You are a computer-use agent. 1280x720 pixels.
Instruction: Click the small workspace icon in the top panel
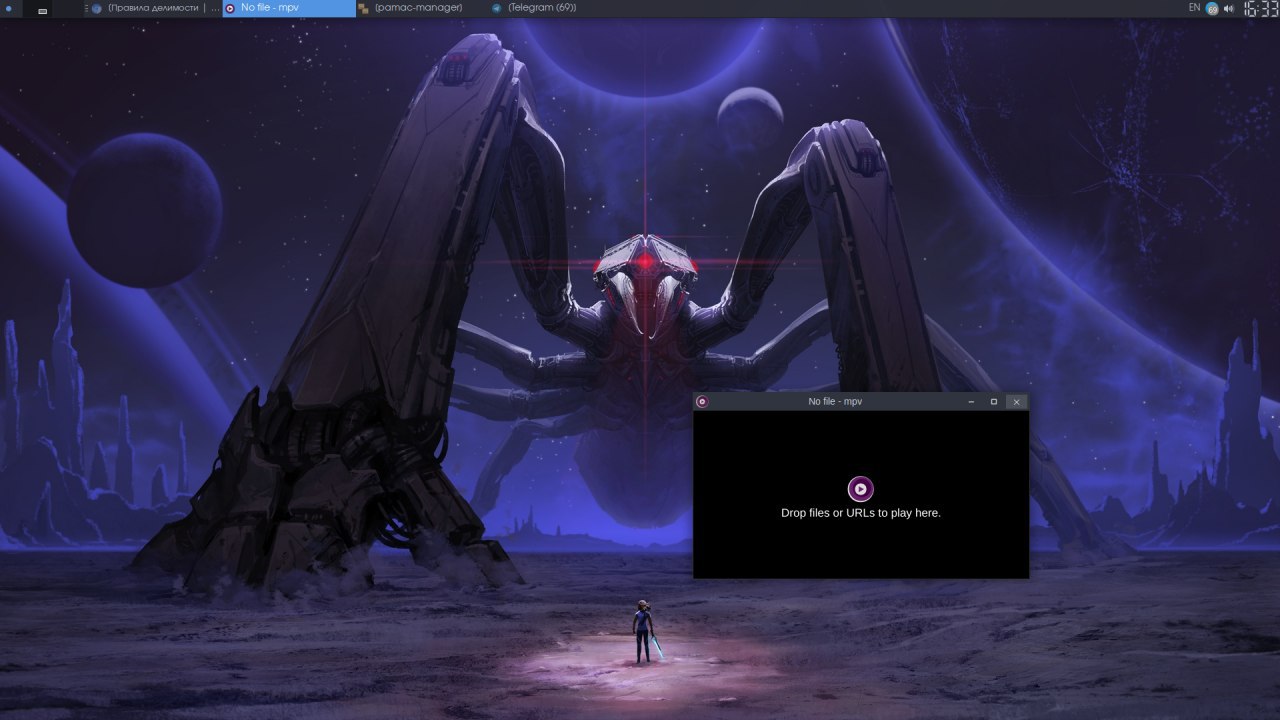click(42, 10)
